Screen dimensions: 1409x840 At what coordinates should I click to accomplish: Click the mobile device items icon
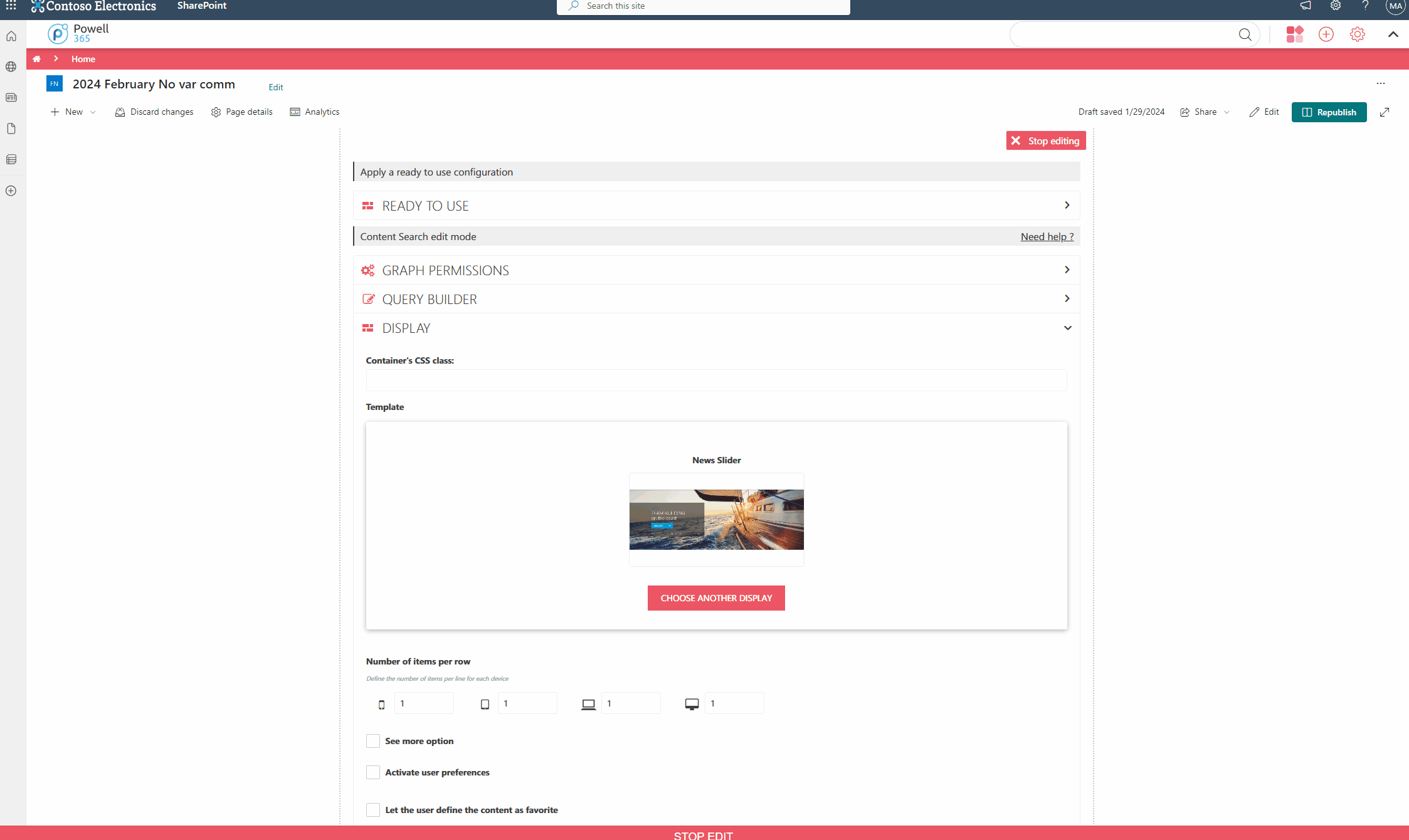pos(381,705)
